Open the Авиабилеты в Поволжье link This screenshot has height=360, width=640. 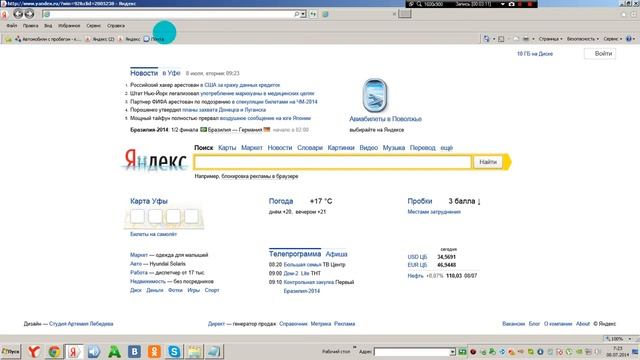(x=385, y=119)
